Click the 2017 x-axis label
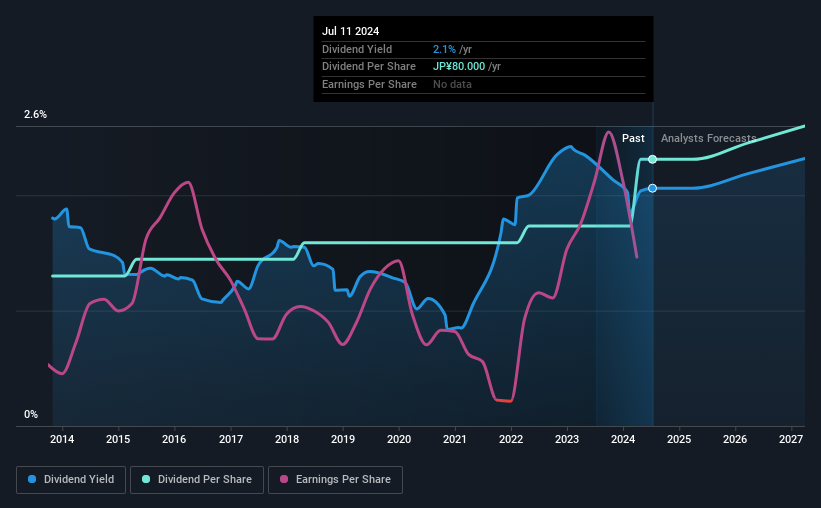821x508 pixels. pyautogui.click(x=230, y=439)
